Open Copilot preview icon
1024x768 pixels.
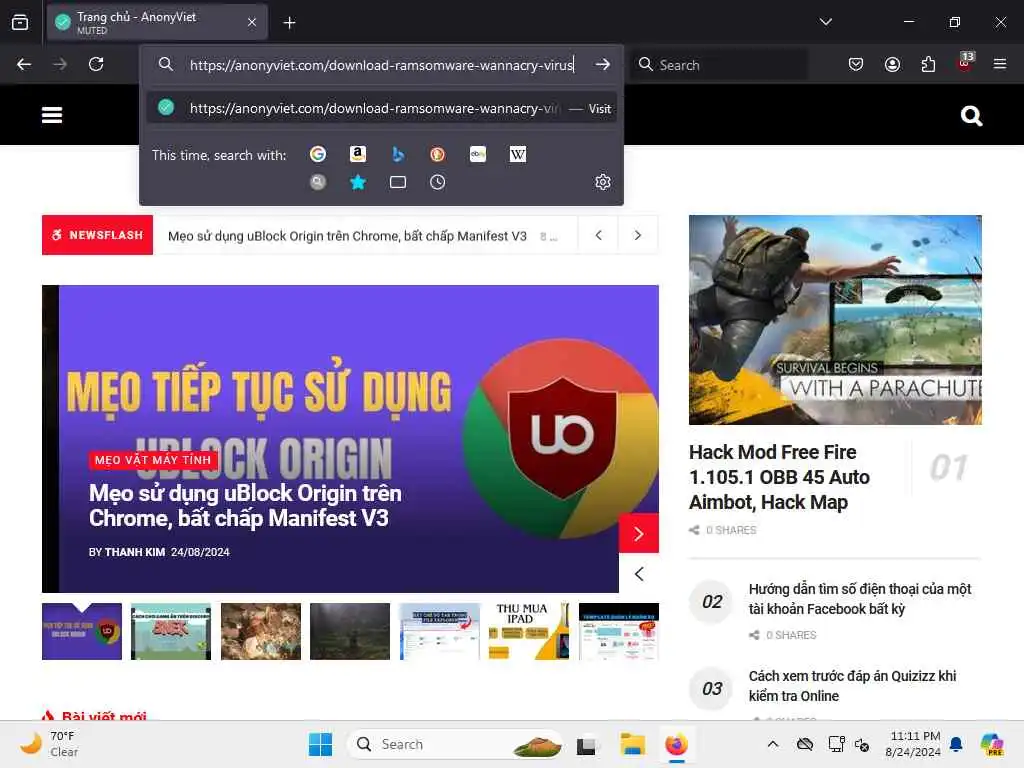click(992, 744)
